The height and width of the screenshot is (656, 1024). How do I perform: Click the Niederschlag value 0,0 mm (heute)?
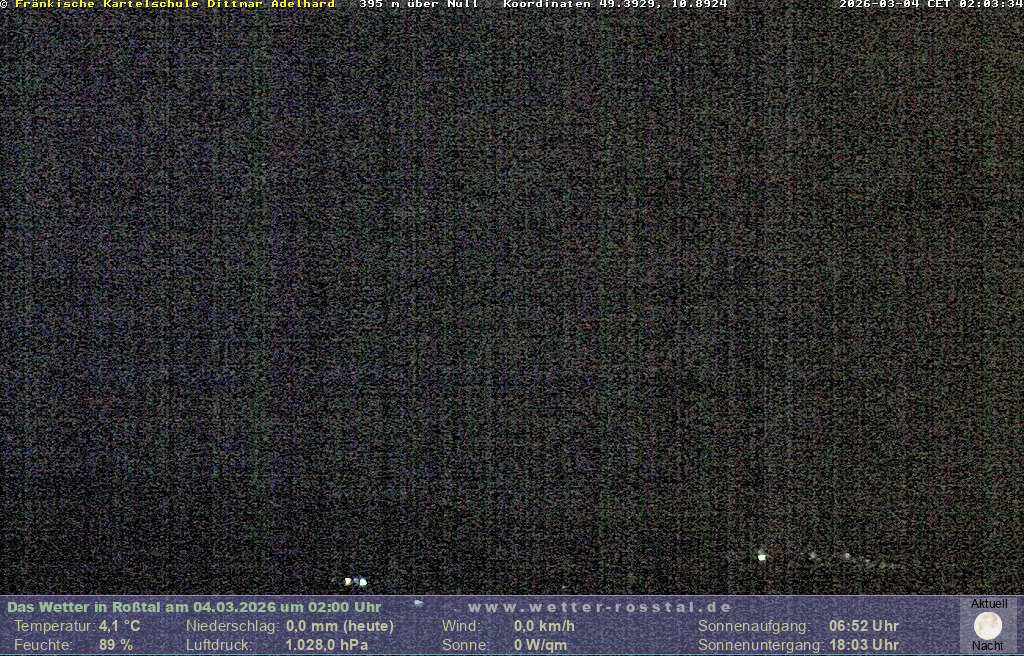pyautogui.click(x=340, y=626)
